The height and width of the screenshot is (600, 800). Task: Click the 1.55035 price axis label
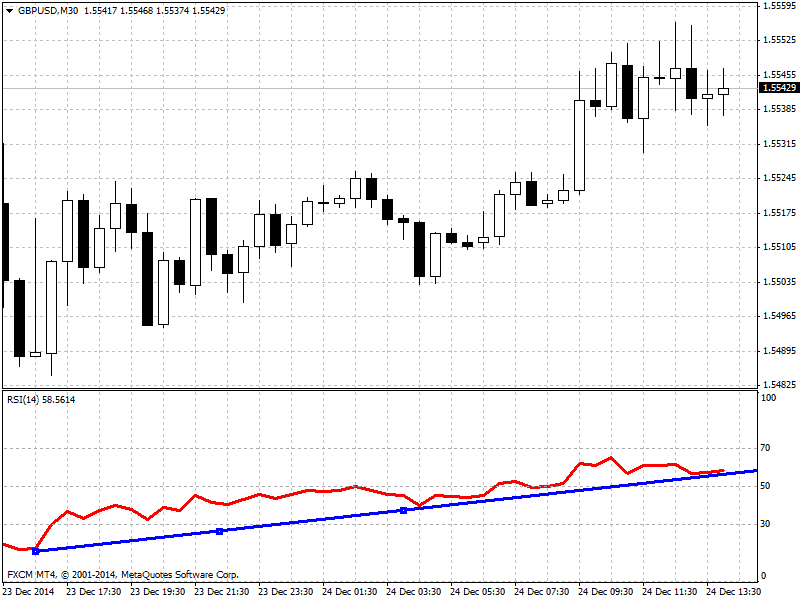[779, 282]
